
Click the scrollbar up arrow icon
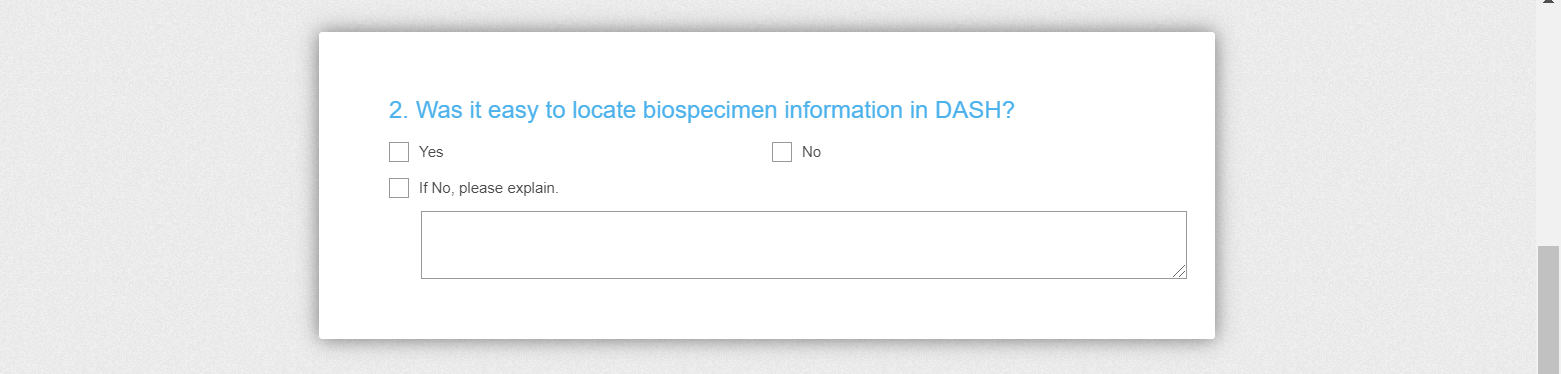click(1548, 4)
